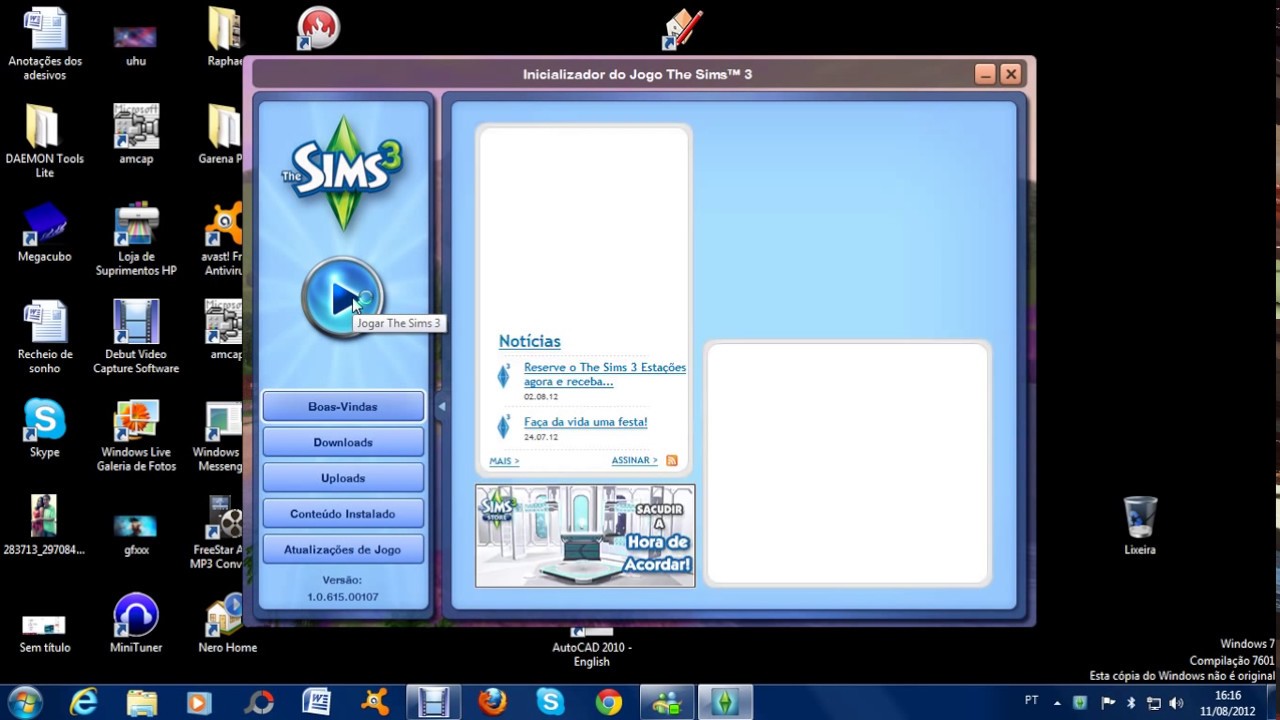Screen dimensions: 1280x720
Task: Select Debut Video Capture Software shortcut
Action: click(136, 336)
